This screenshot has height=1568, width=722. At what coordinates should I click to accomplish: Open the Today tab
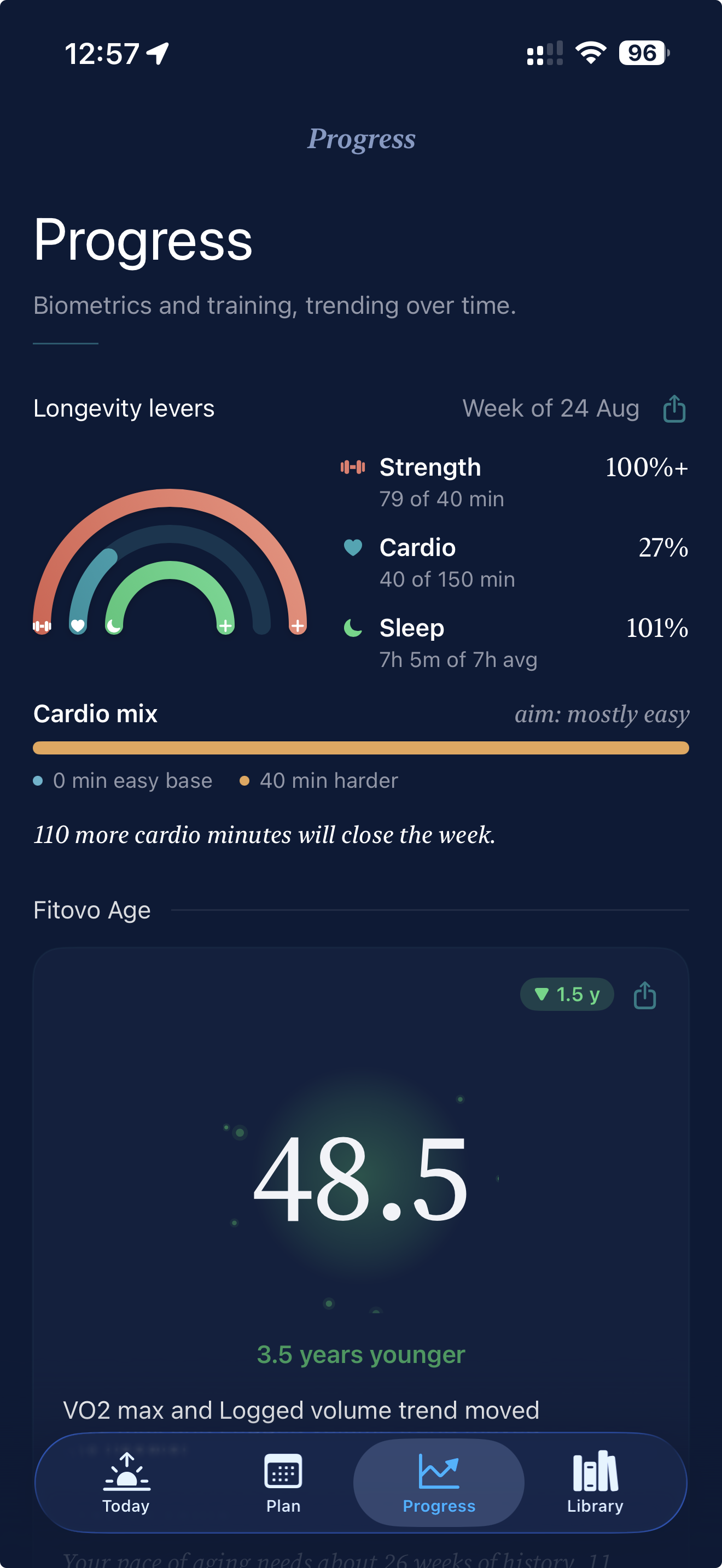(x=126, y=1483)
